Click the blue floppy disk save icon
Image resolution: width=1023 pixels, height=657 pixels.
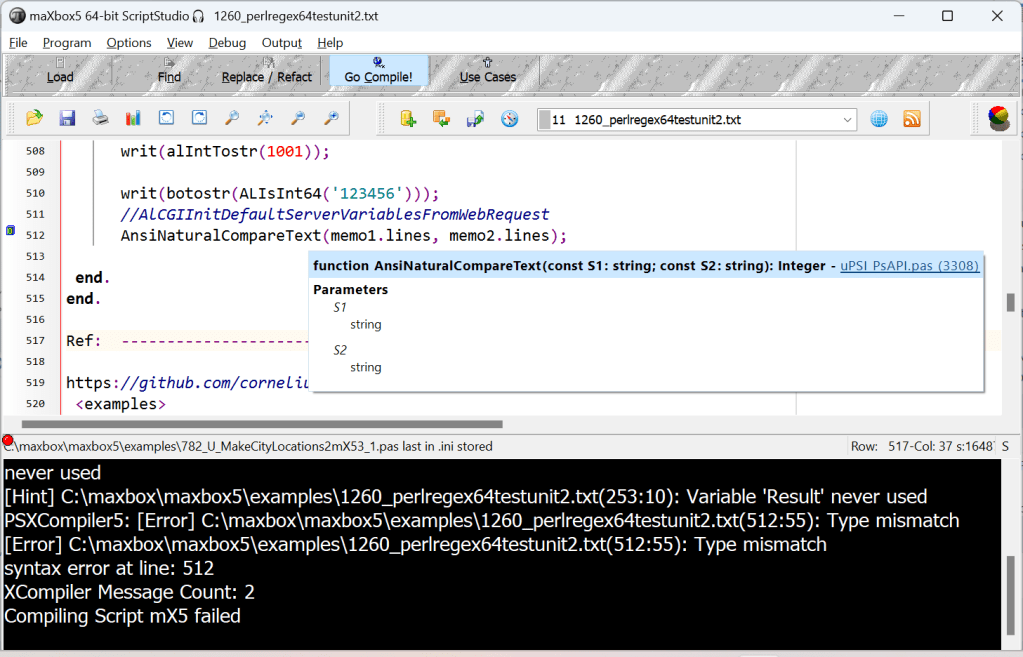(x=67, y=118)
